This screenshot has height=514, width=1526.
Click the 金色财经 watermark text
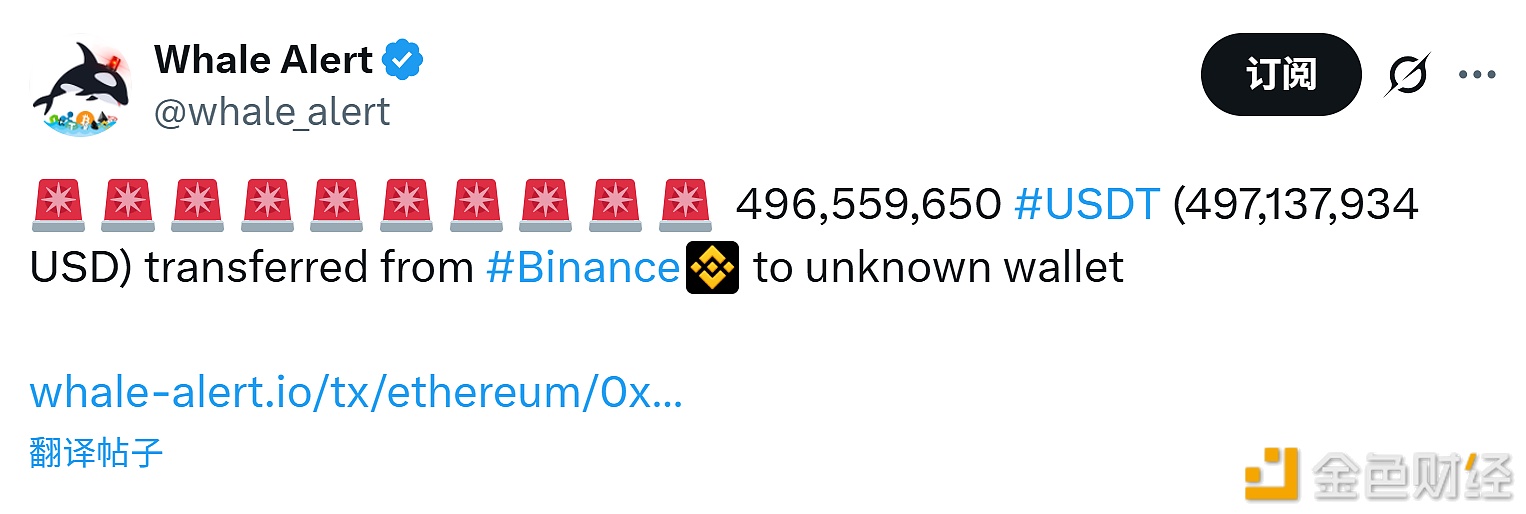(x=1412, y=474)
